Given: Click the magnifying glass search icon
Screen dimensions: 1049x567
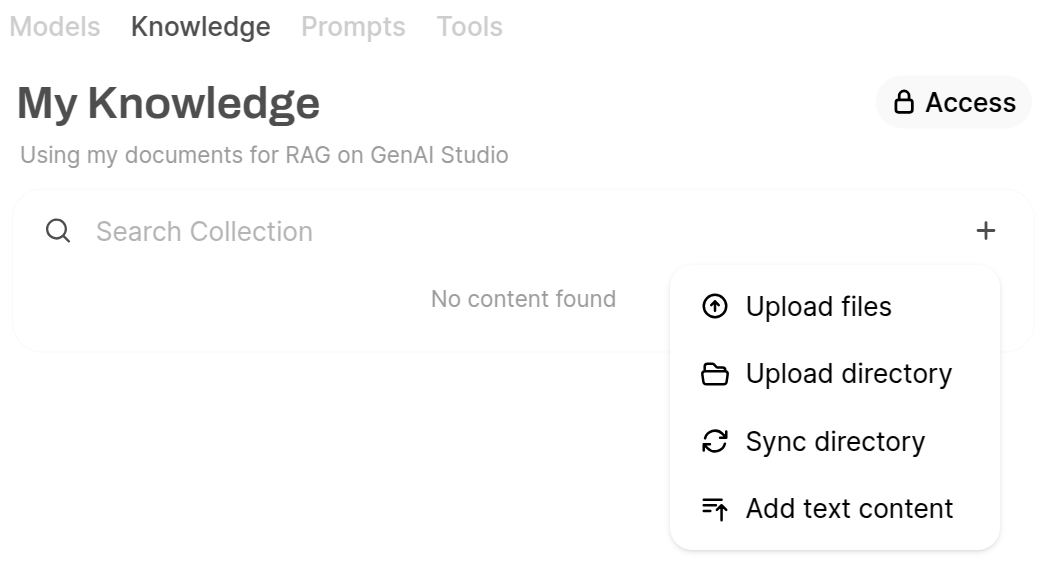Looking at the screenshot, I should pyautogui.click(x=58, y=231).
